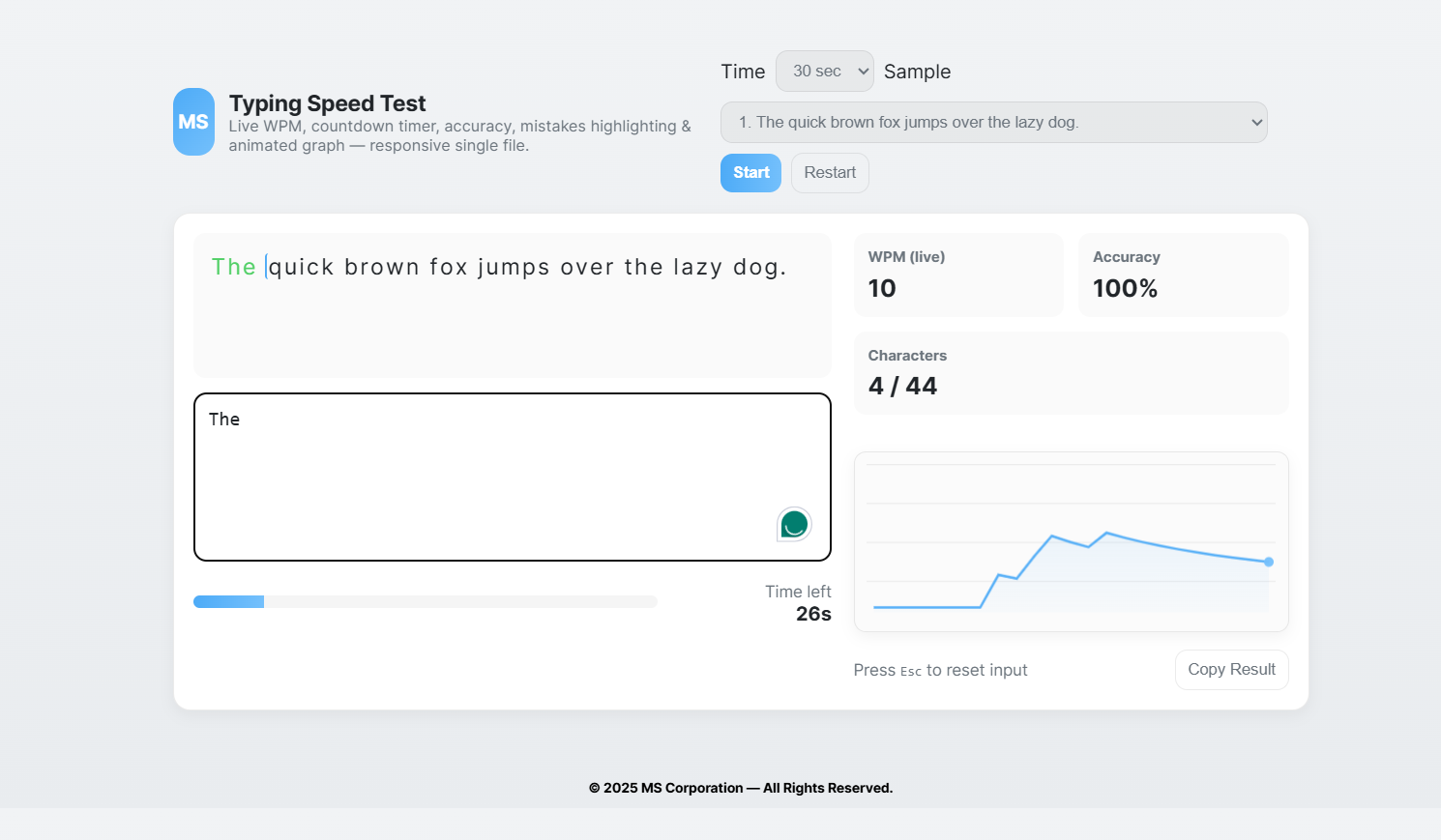This screenshot has height=840, width=1441.
Task: Click the WPM (live) stat card
Action: pyautogui.click(x=957, y=275)
